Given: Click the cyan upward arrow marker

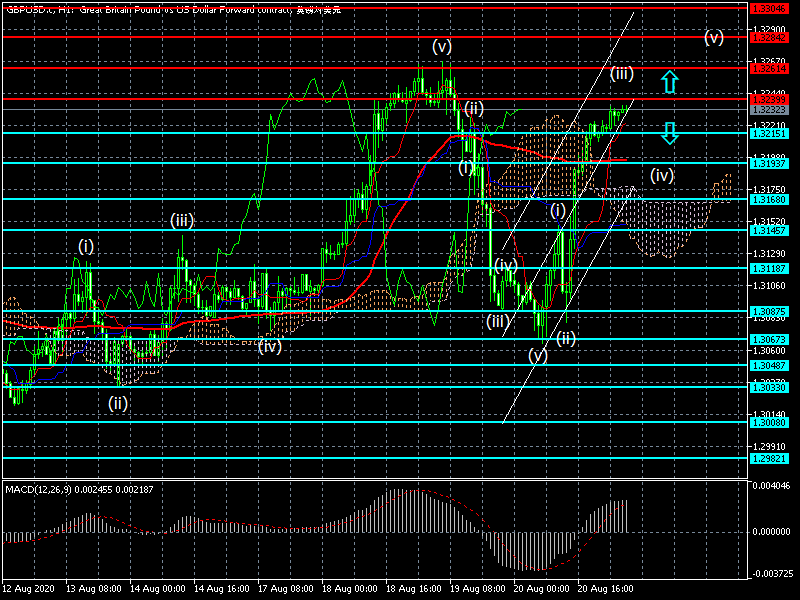Looking at the screenshot, I should (x=670, y=82).
